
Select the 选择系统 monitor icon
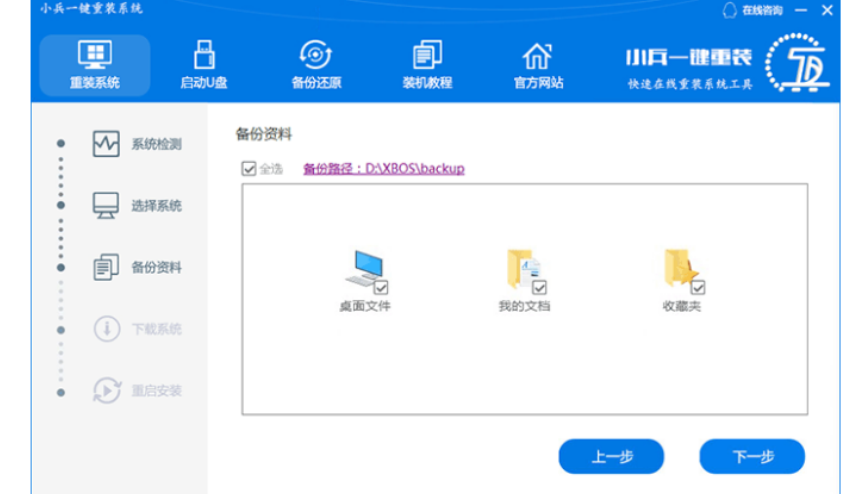click(106, 206)
